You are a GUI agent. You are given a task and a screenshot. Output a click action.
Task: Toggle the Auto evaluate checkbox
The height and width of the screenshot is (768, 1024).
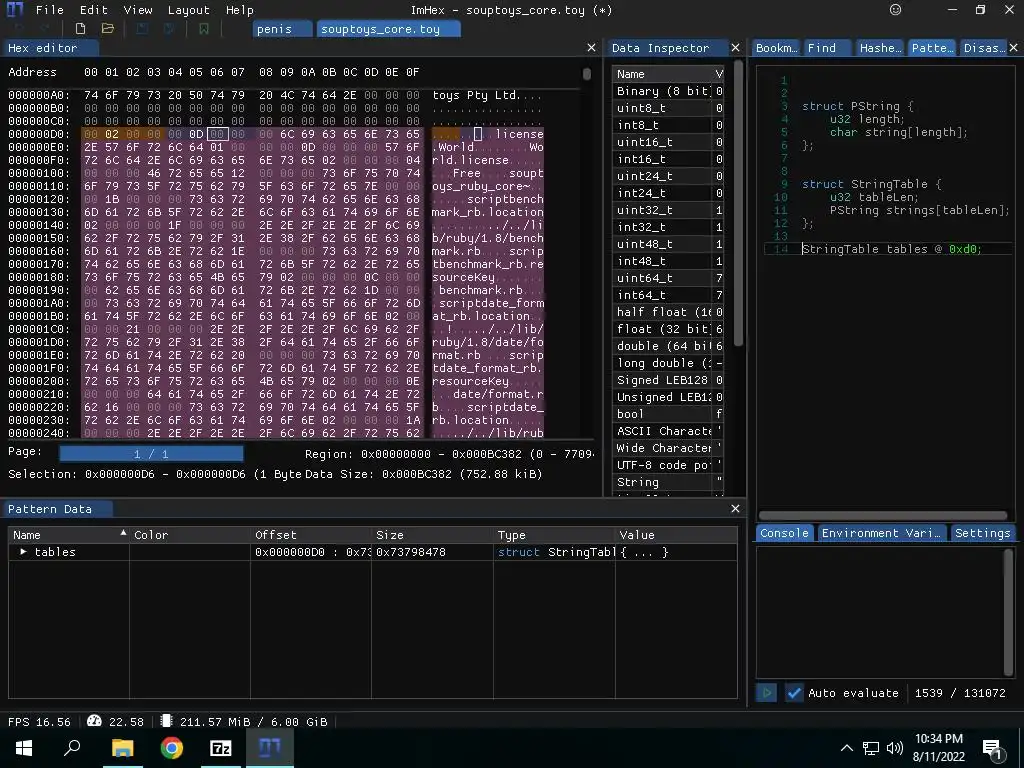pyautogui.click(x=793, y=693)
